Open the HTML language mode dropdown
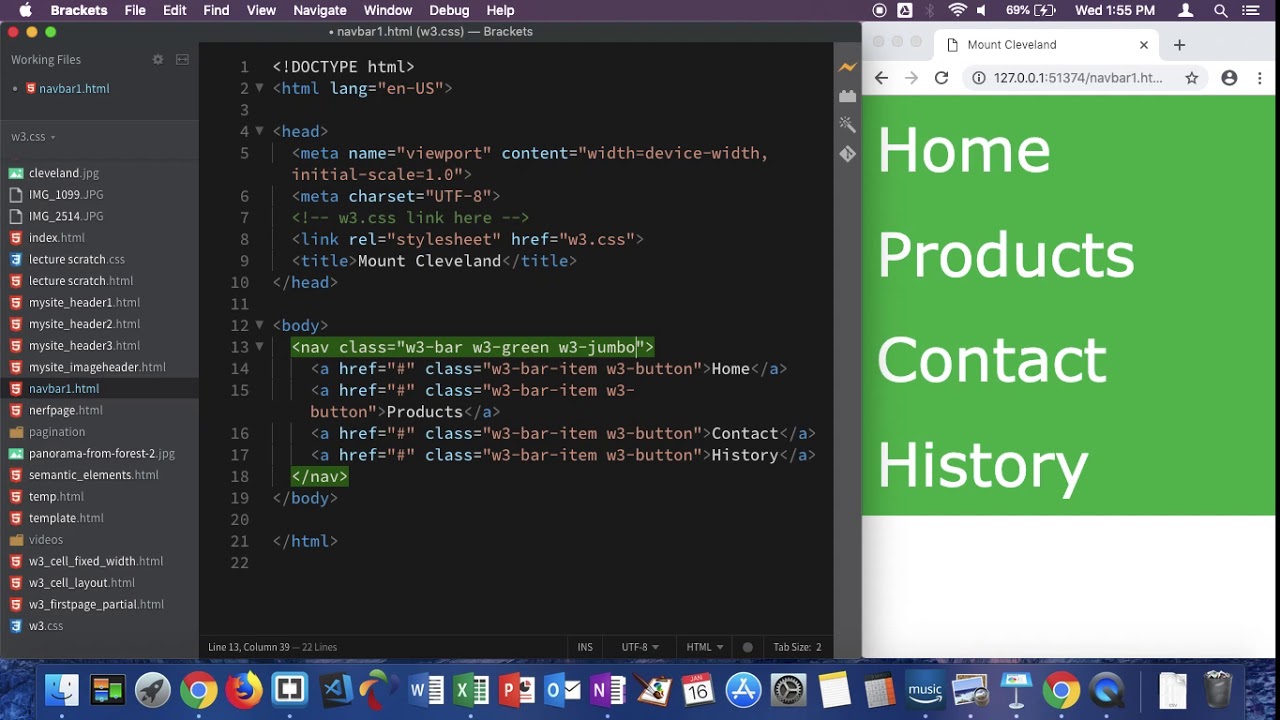The width and height of the screenshot is (1280, 720). click(705, 647)
